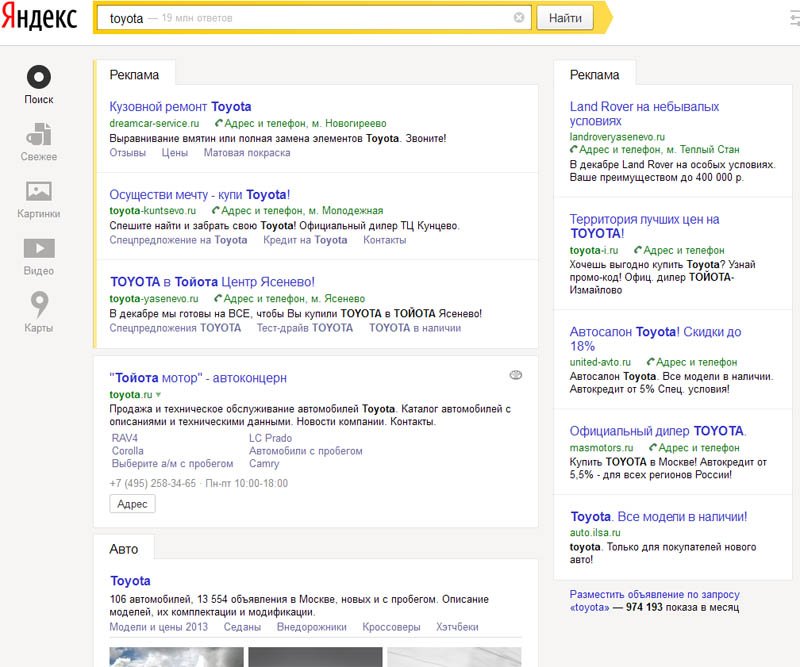Open TOYOTA в наличии sitelink
The image size is (800, 667).
tap(415, 328)
